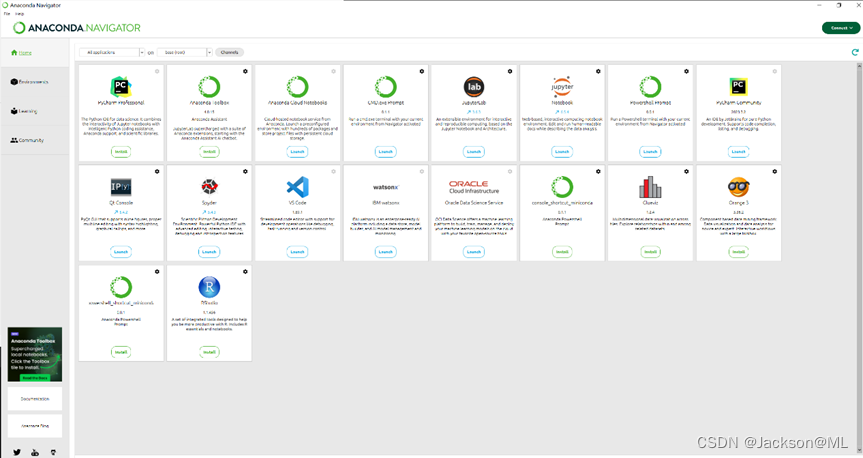Install PyCharm Professional

121,151
